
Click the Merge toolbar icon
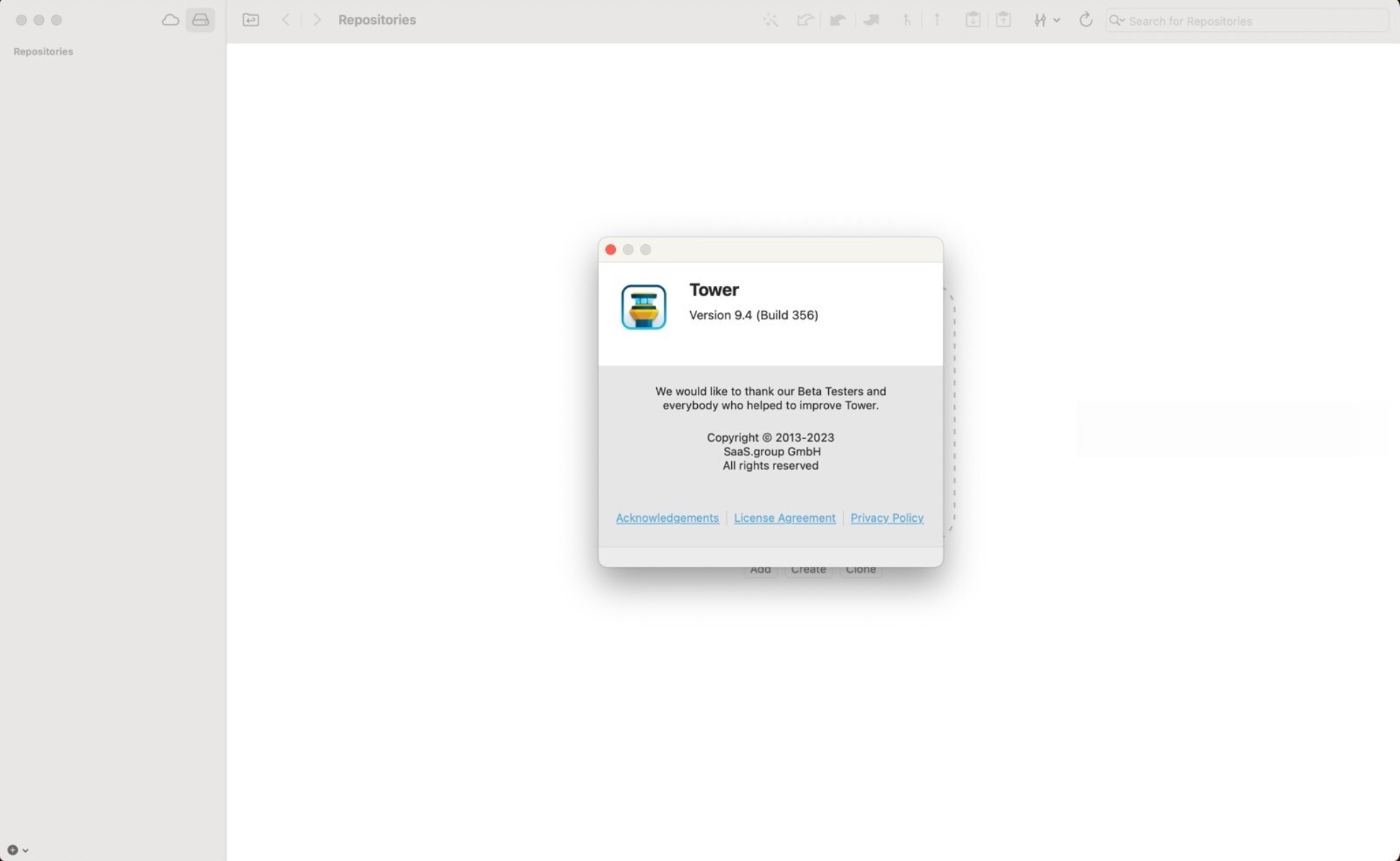point(907,21)
